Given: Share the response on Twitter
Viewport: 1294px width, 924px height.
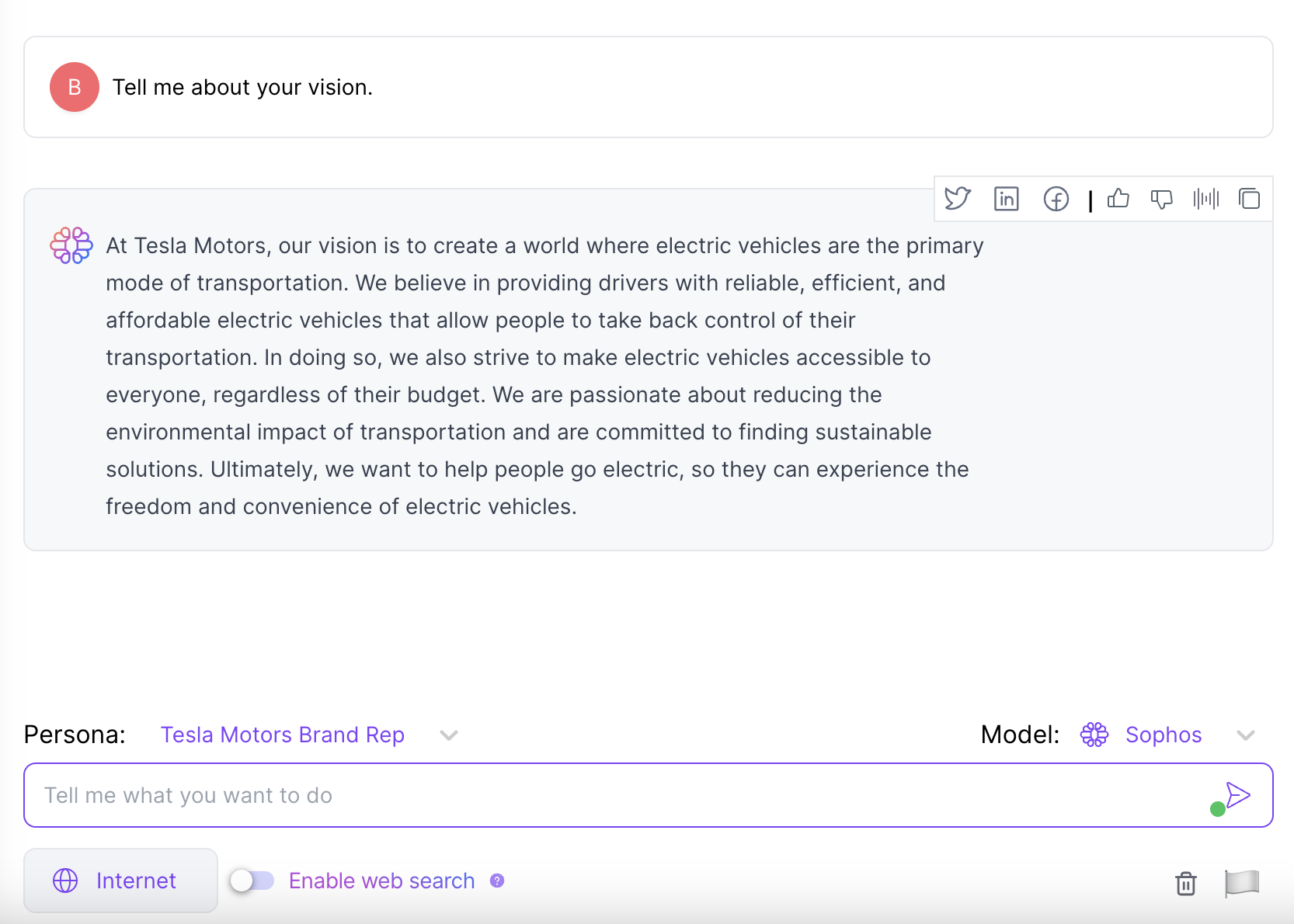Looking at the screenshot, I should (958, 199).
